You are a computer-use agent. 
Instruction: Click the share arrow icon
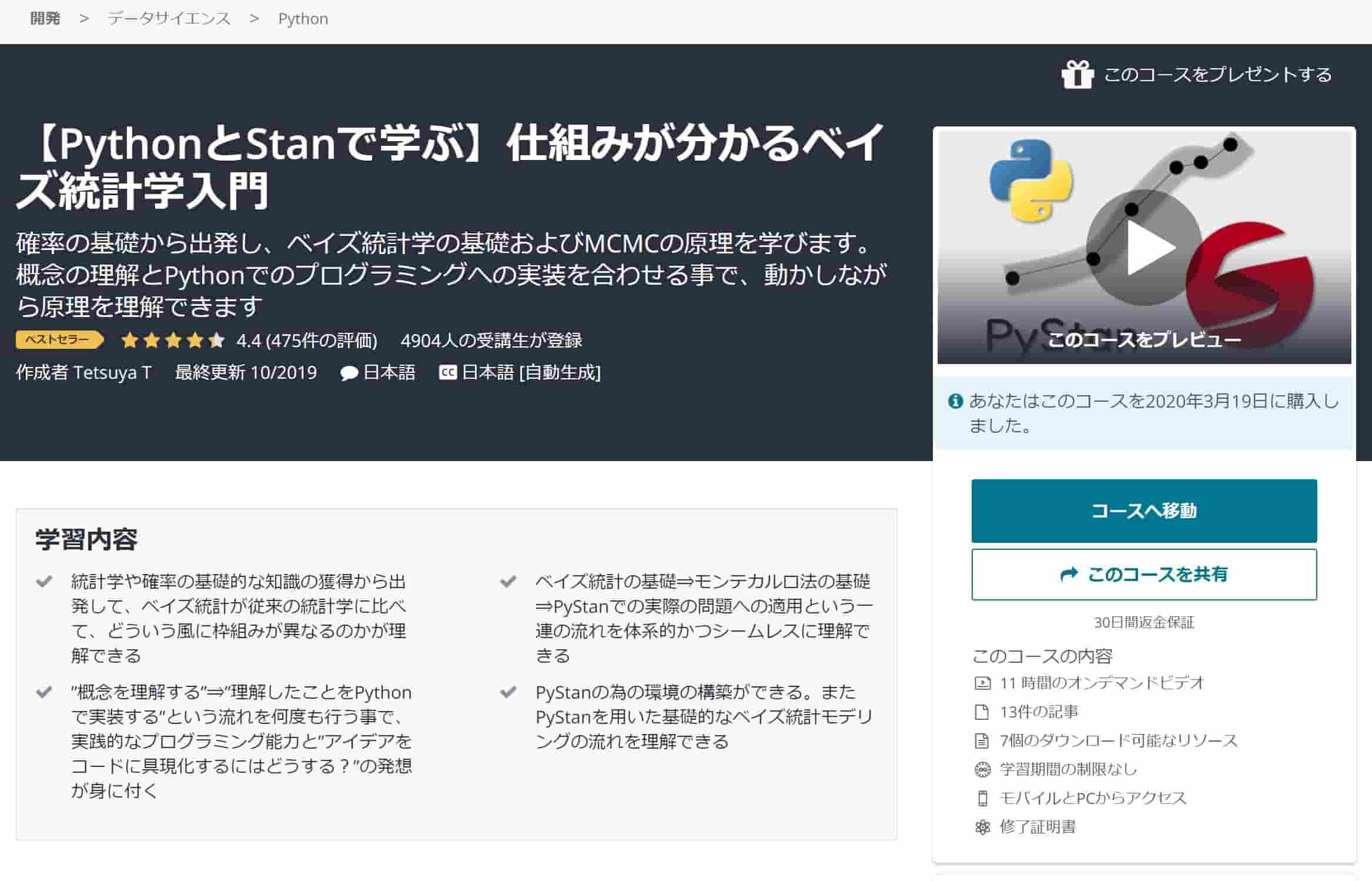point(1069,574)
